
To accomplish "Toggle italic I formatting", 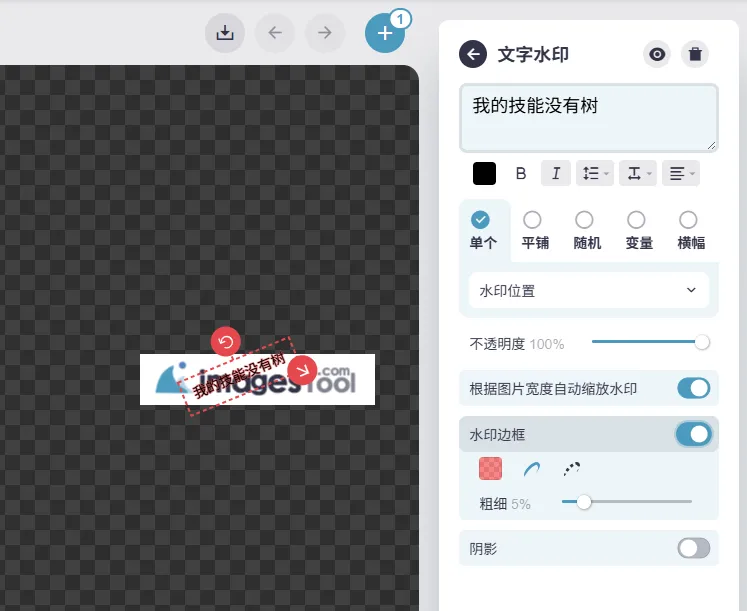I will click(x=556, y=173).
